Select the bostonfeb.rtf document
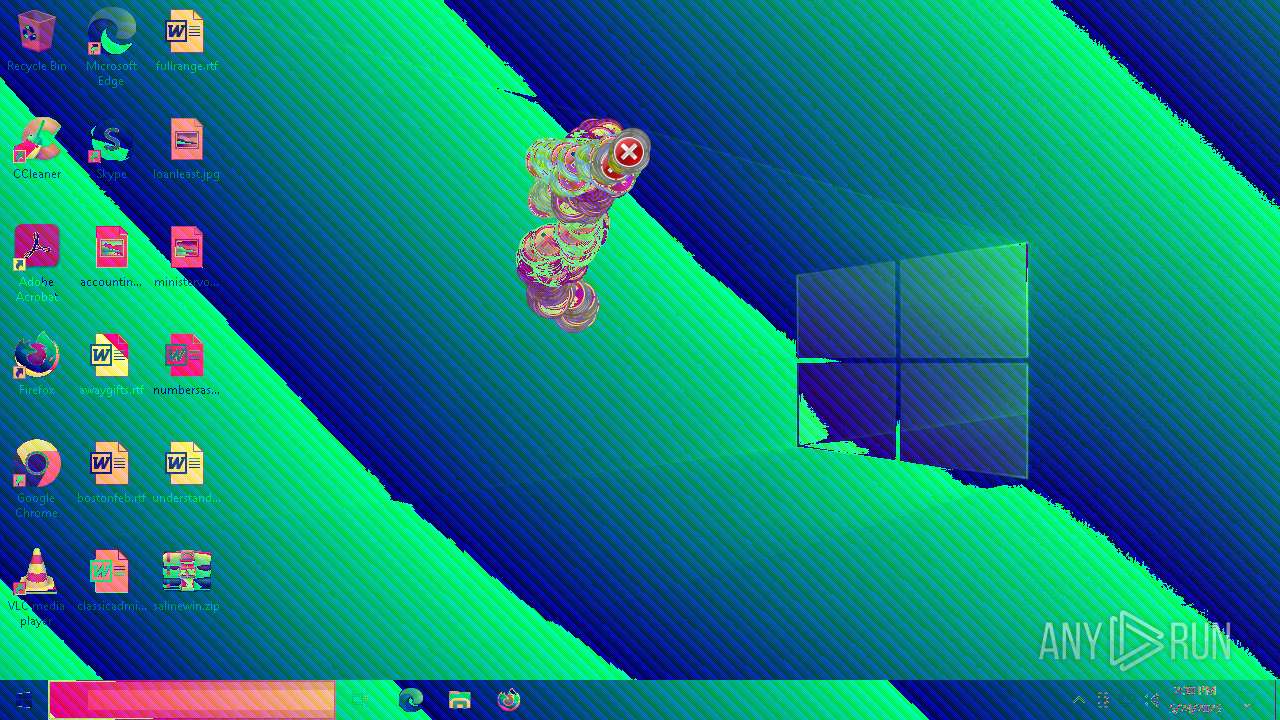The width and height of the screenshot is (1280, 720). (x=111, y=472)
